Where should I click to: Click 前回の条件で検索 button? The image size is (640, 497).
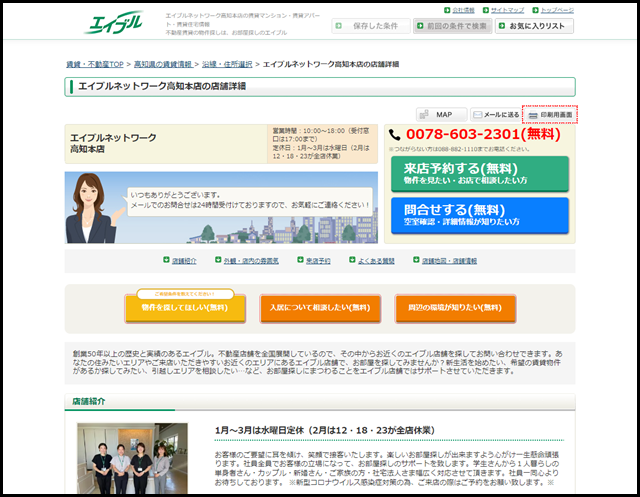pyautogui.click(x=452, y=26)
